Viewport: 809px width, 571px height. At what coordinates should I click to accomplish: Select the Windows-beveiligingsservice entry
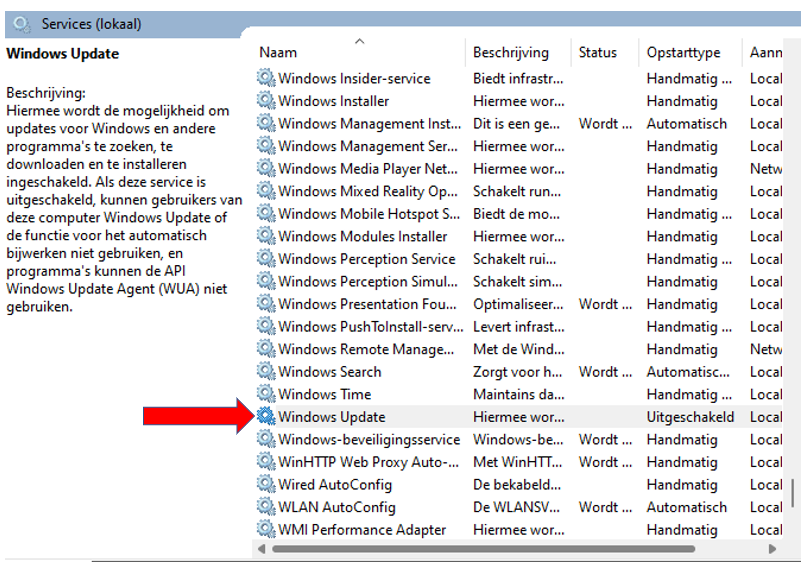point(520,439)
